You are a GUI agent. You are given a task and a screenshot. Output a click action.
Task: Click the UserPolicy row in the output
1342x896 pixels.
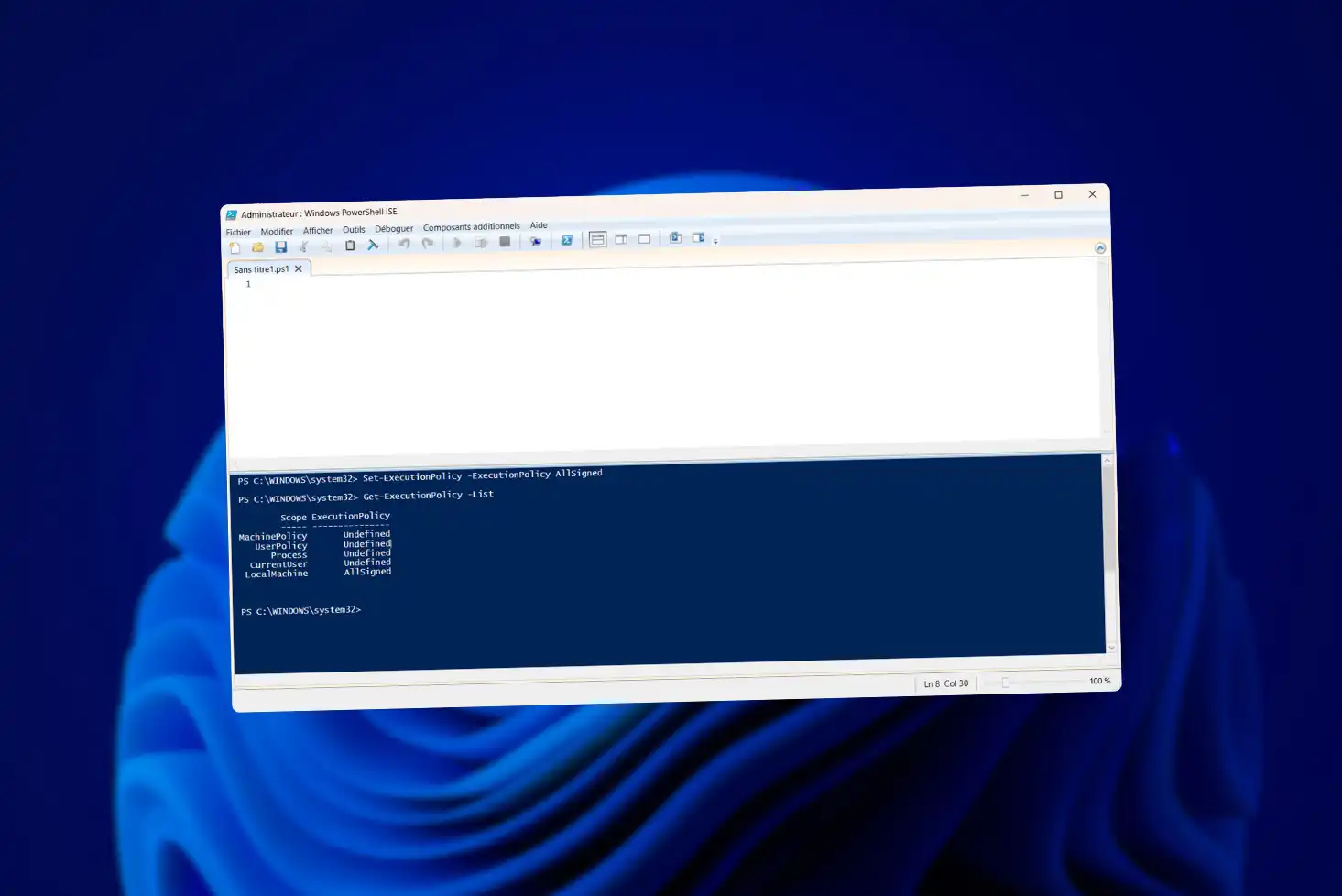[322, 545]
